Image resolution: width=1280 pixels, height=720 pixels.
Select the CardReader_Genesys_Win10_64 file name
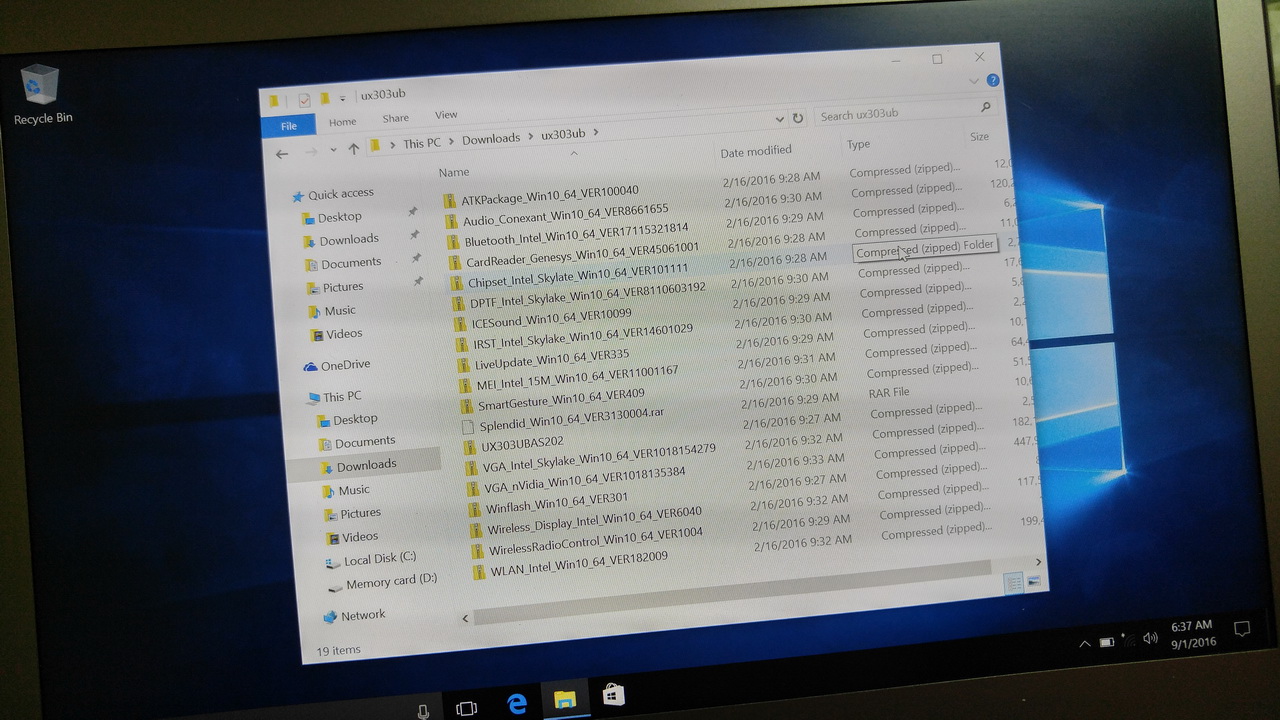583,254
